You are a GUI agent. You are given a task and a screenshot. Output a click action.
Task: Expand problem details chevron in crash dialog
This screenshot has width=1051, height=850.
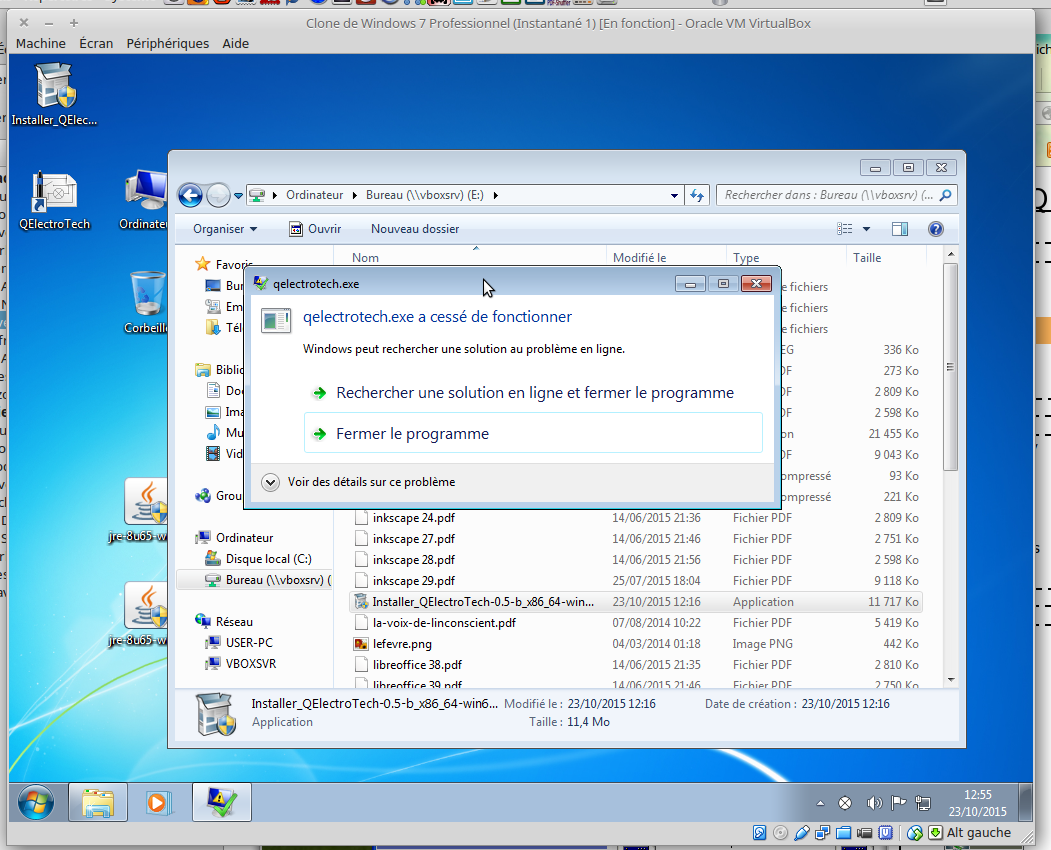click(x=270, y=482)
